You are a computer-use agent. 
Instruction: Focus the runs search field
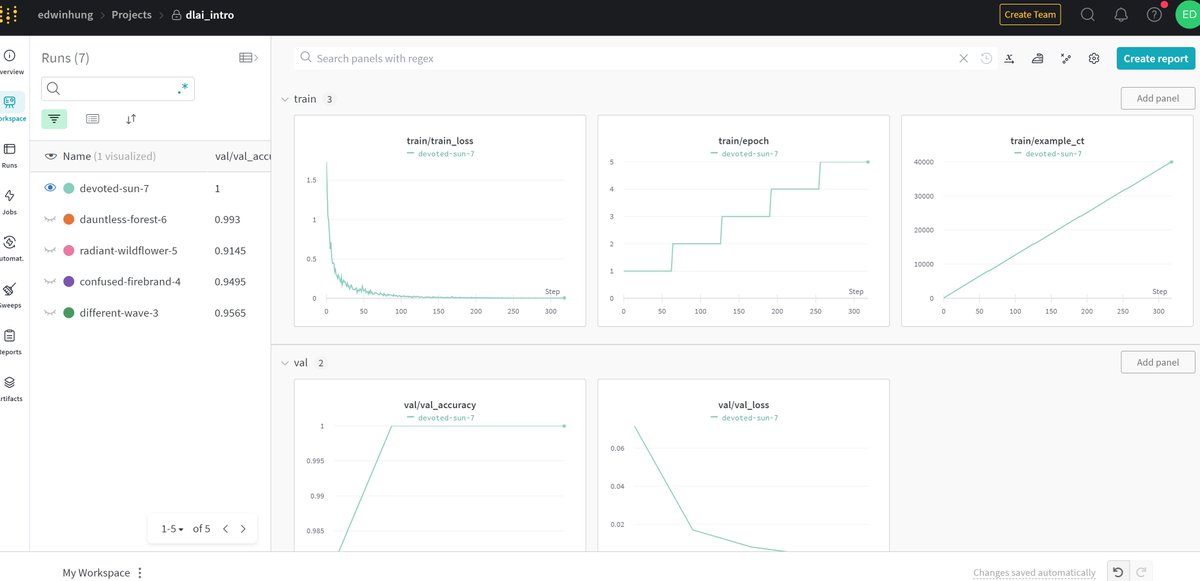118,89
